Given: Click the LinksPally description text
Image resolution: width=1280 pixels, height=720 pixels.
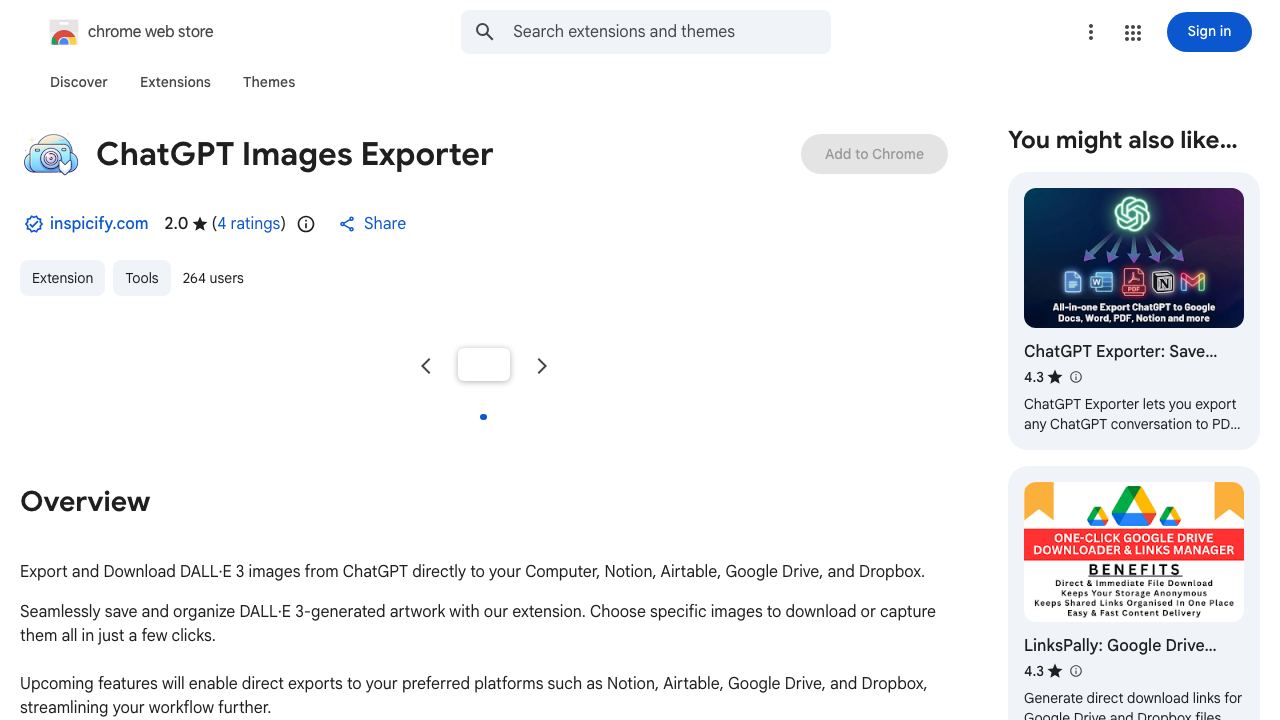Looking at the screenshot, I should click(1133, 707).
